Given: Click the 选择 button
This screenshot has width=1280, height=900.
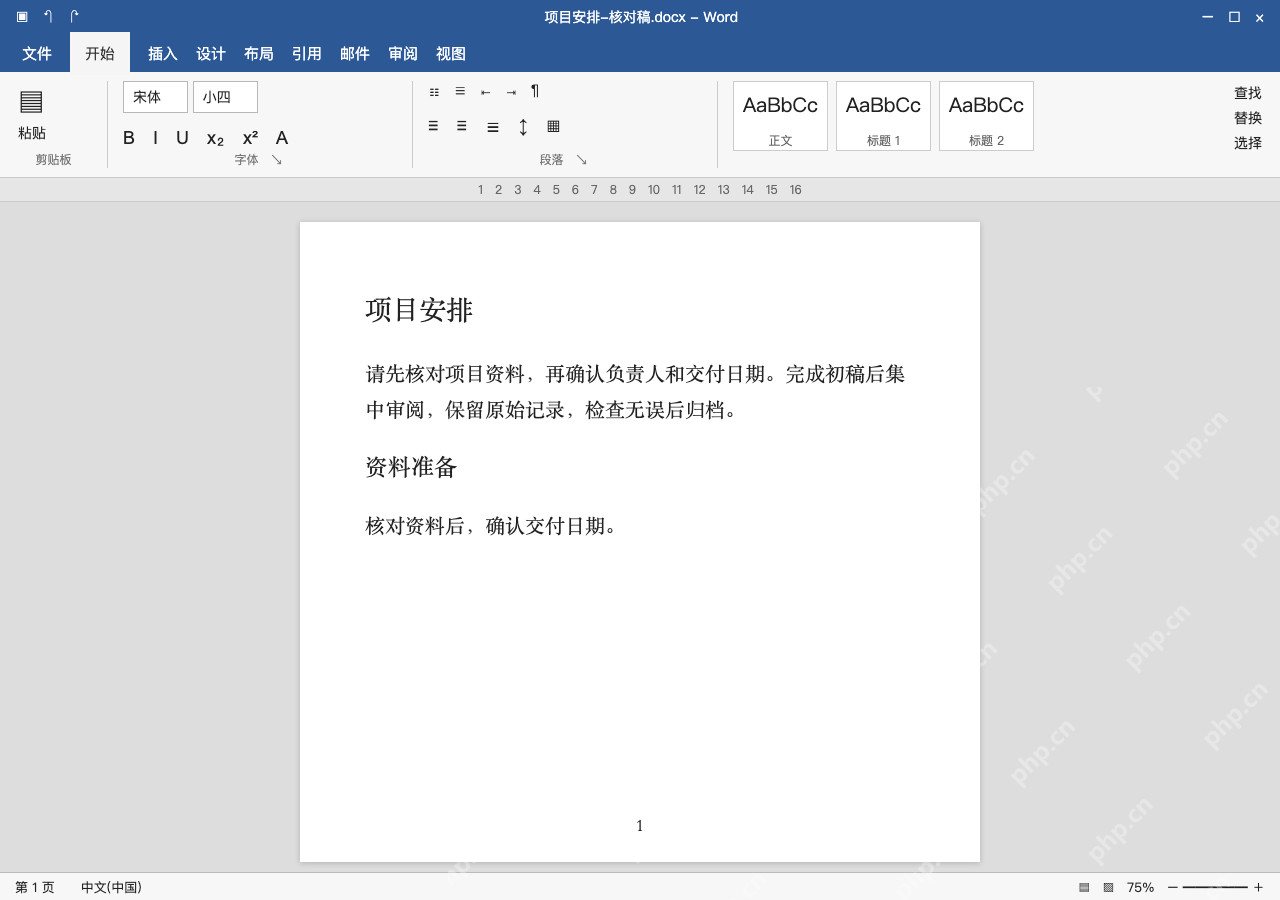Looking at the screenshot, I should click(x=1248, y=143).
